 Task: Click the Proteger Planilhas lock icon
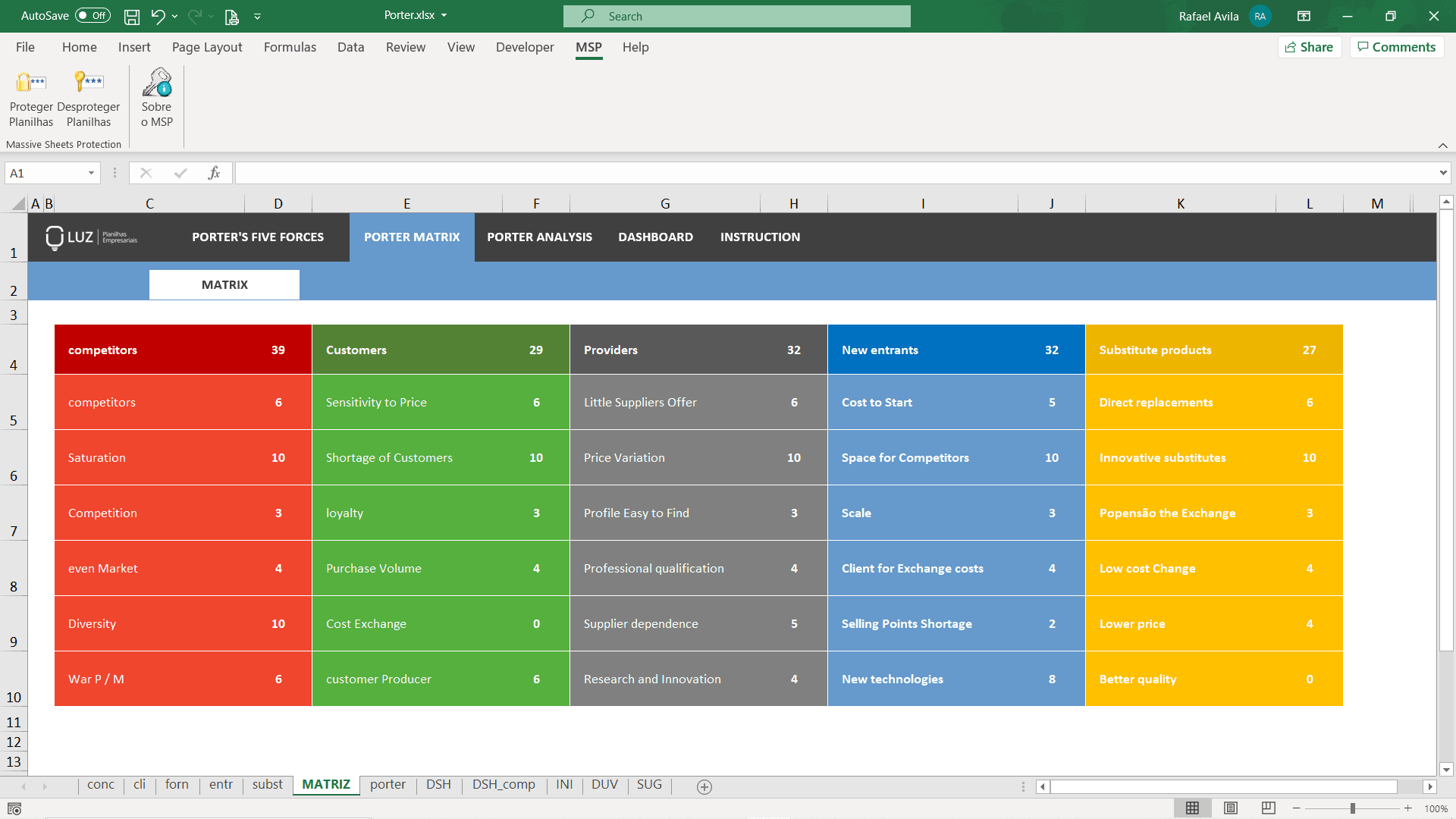point(30,82)
